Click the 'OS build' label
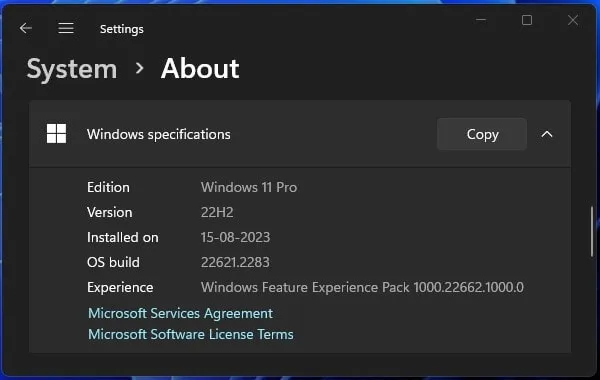 (x=113, y=263)
